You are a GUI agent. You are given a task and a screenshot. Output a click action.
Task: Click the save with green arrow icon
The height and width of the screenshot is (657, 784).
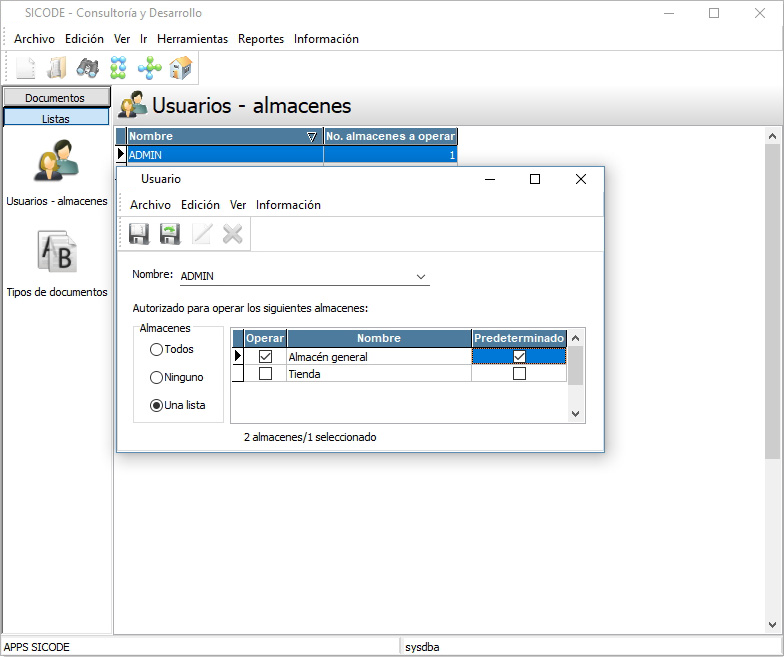(x=170, y=234)
